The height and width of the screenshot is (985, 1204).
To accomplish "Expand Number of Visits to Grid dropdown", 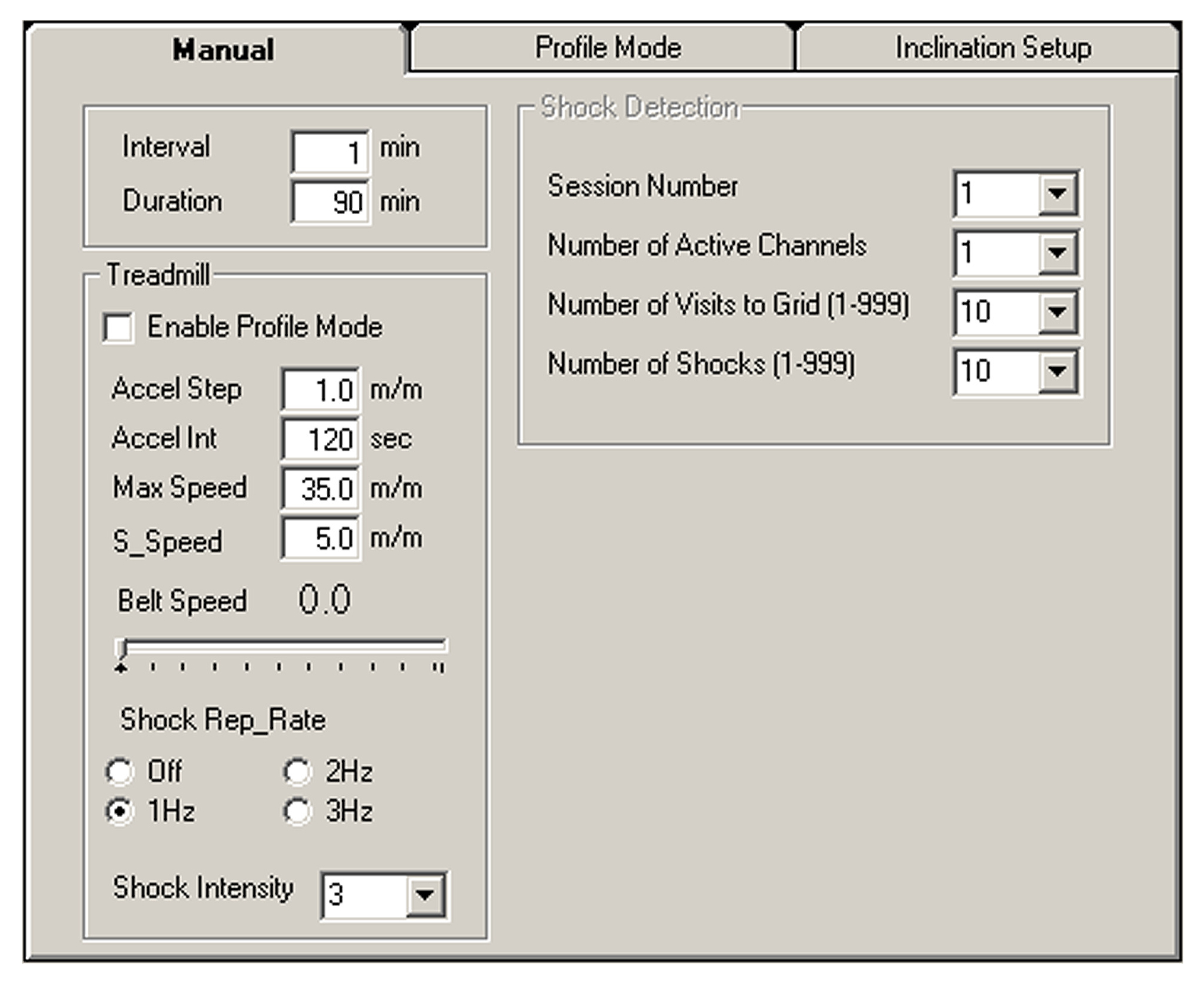I will point(1058,312).
